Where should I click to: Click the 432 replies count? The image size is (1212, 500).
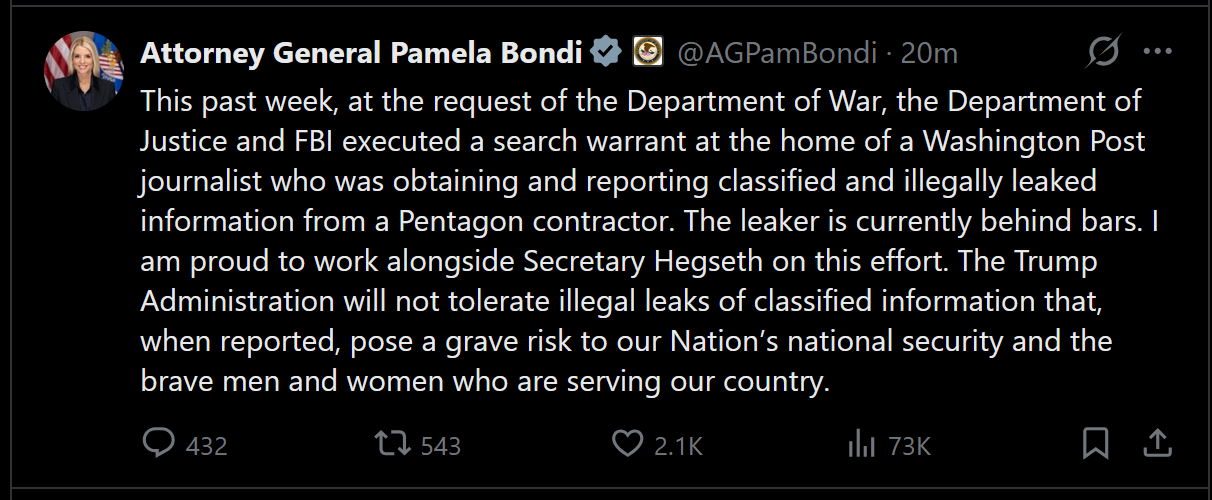pos(207,446)
